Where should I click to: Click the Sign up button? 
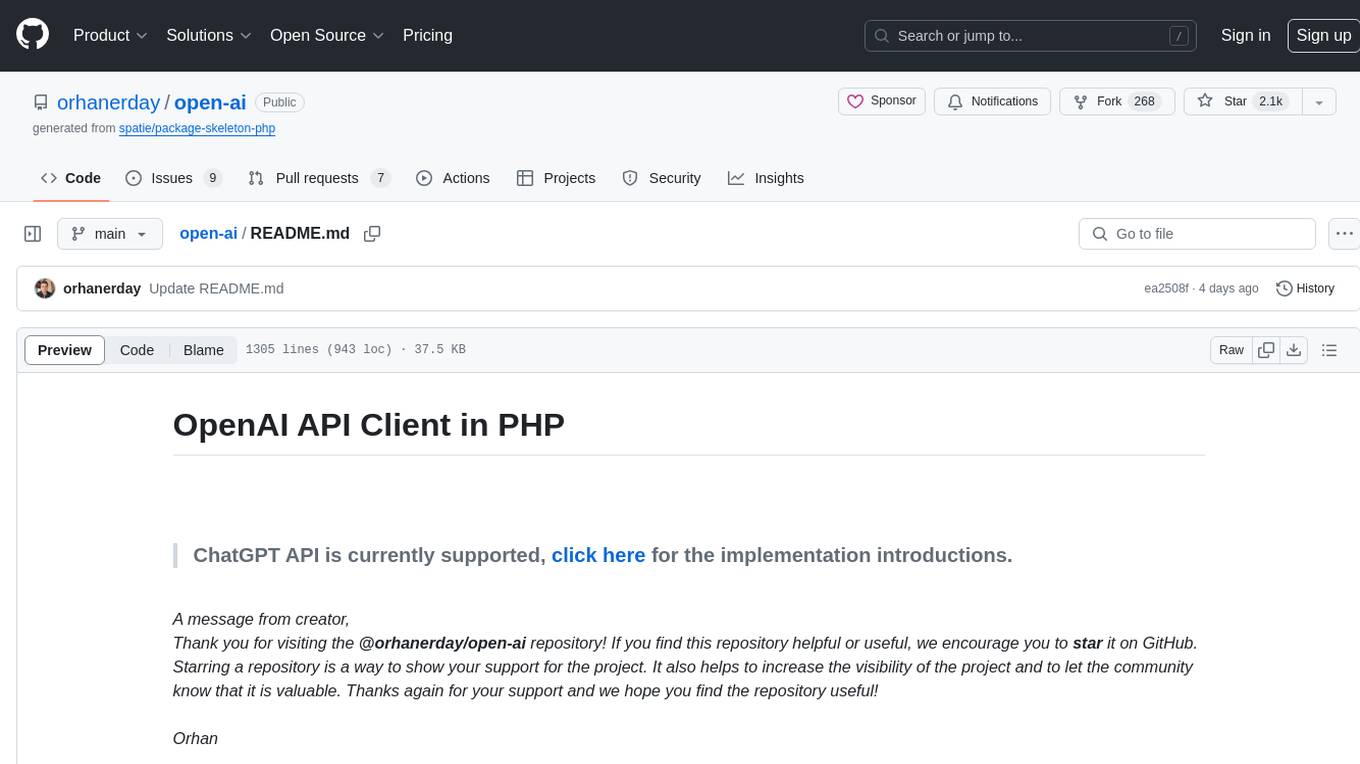click(x=1323, y=35)
